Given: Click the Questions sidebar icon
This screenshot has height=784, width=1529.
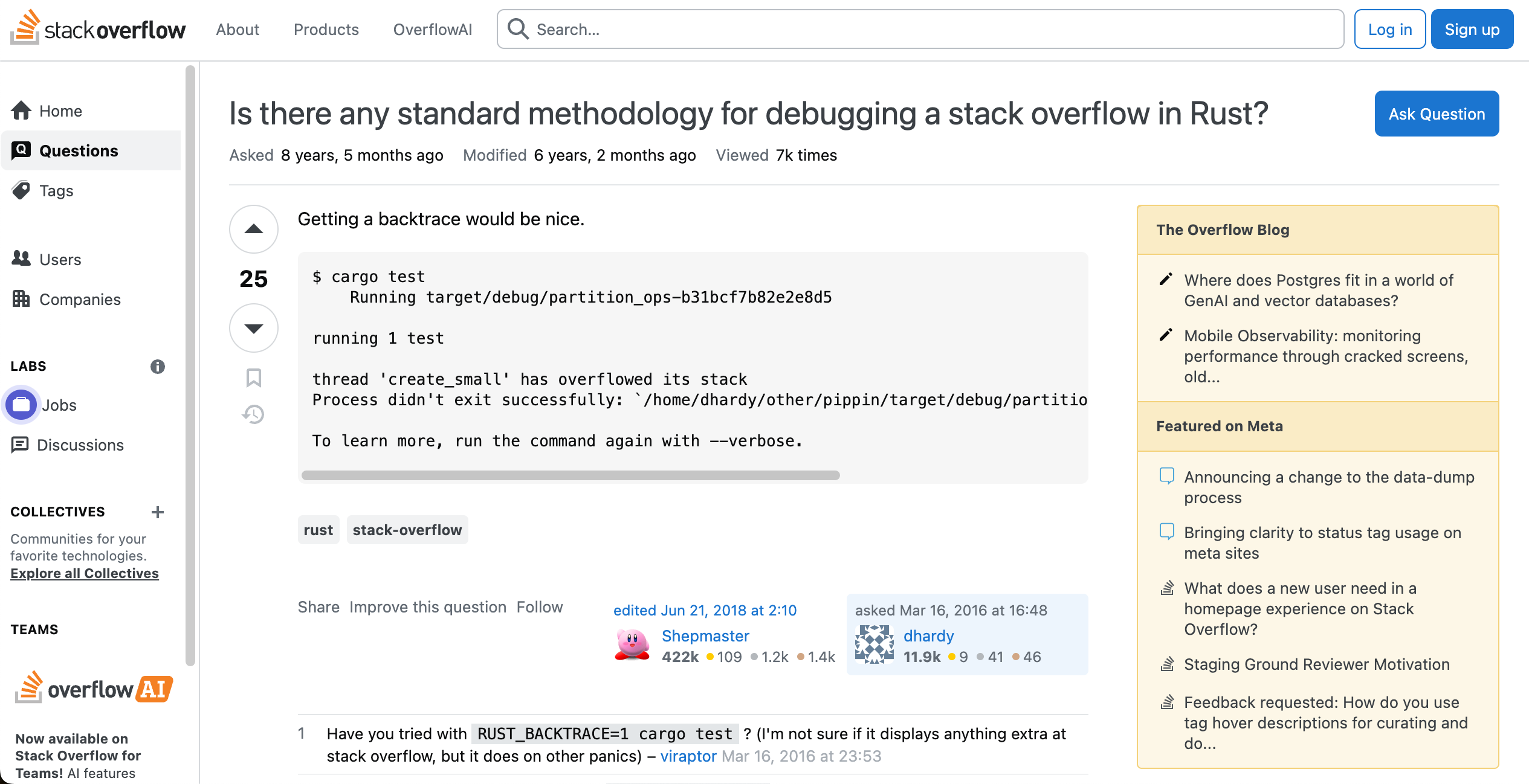Looking at the screenshot, I should coord(21,150).
